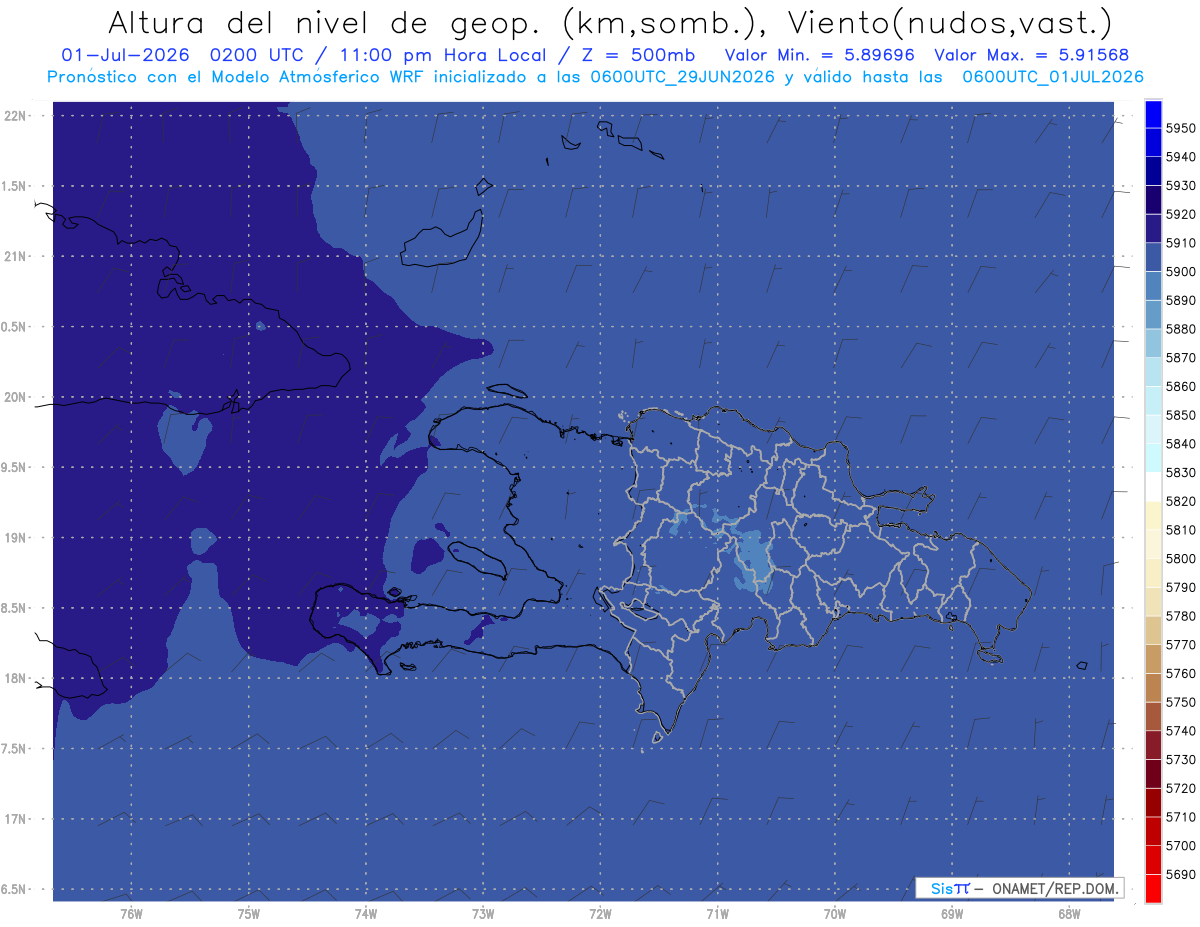Click the '21N' latitude axis label
Screen dimensions: 1200x927
pos(15,257)
